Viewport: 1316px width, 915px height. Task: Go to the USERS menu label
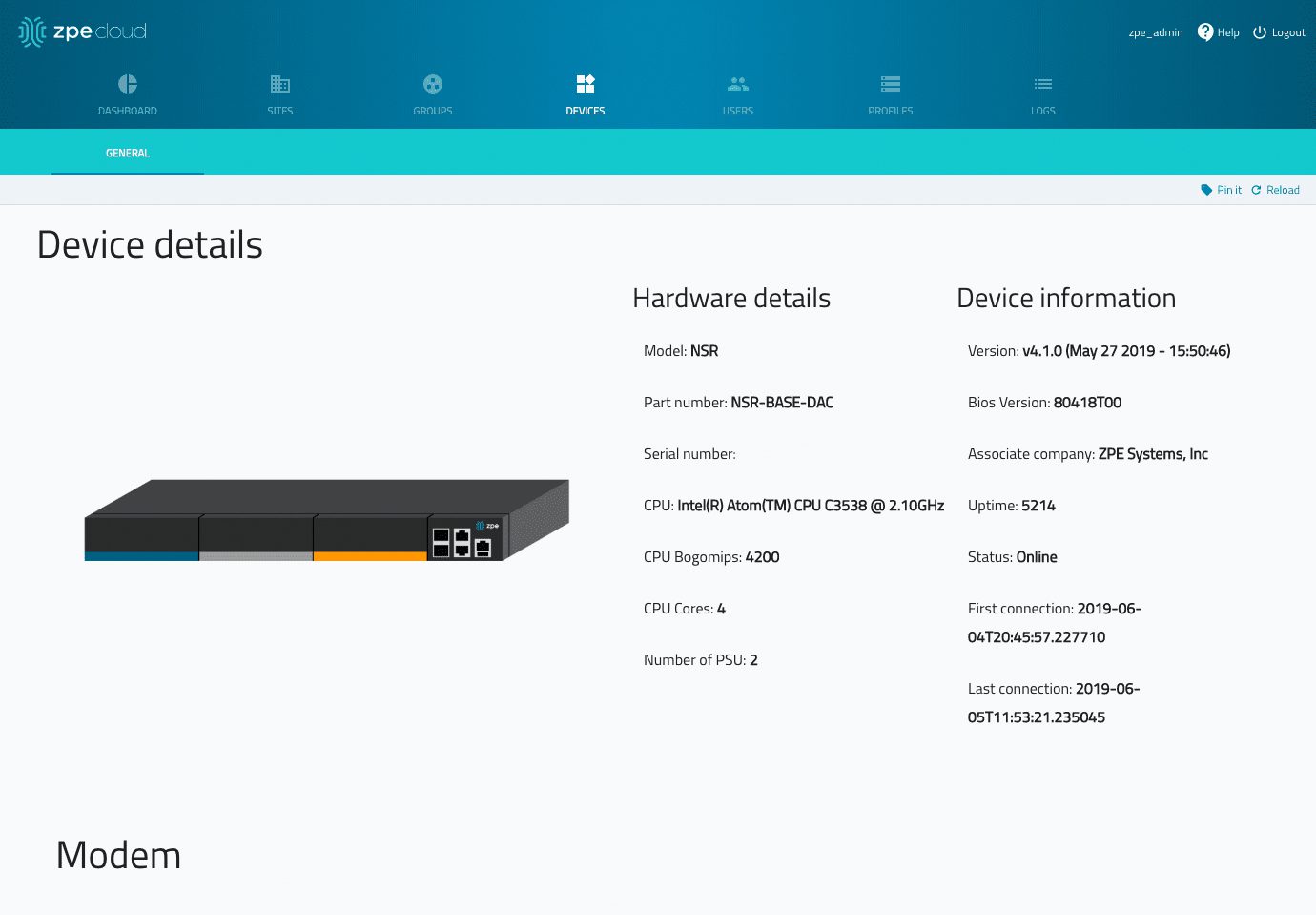tap(738, 111)
